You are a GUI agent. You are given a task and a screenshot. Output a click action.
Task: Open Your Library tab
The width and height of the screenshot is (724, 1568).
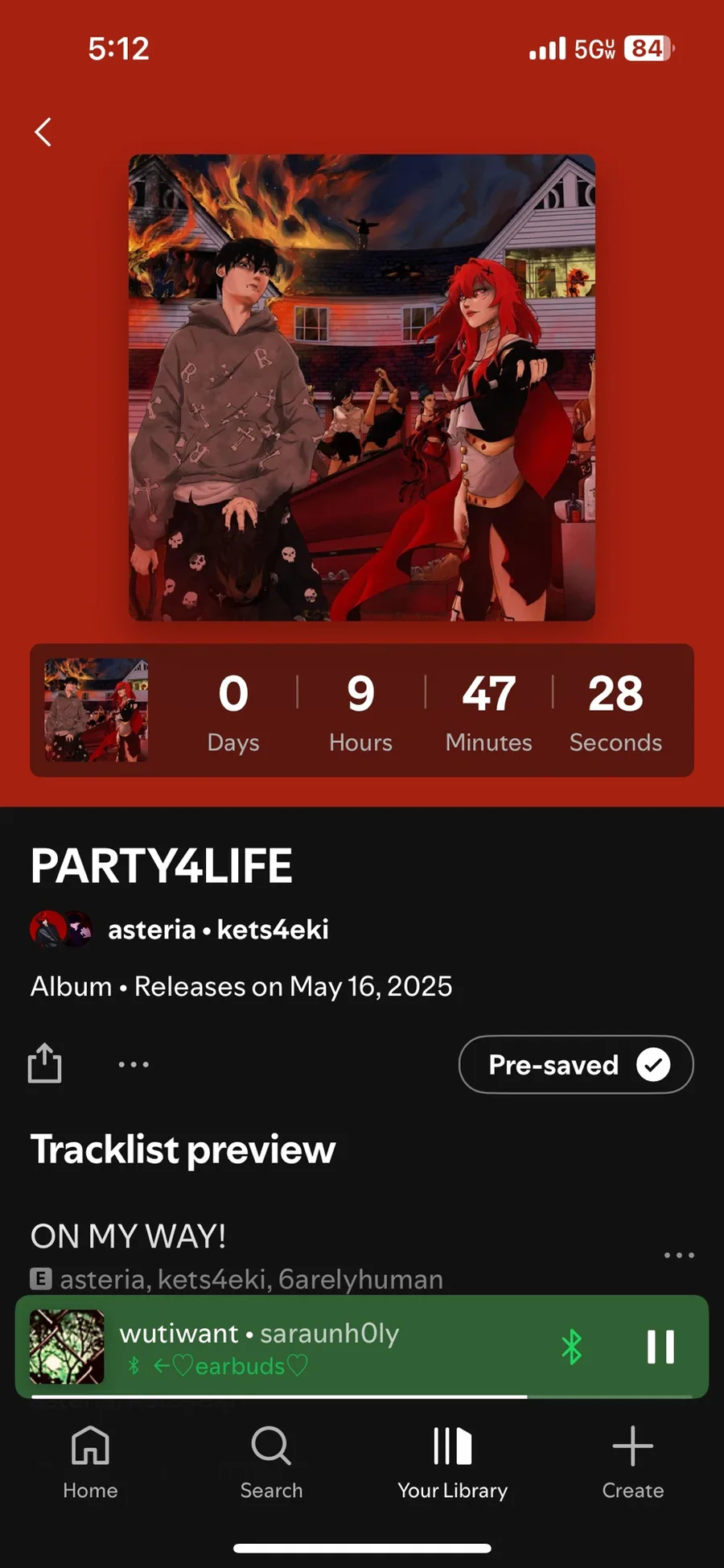click(x=452, y=1462)
